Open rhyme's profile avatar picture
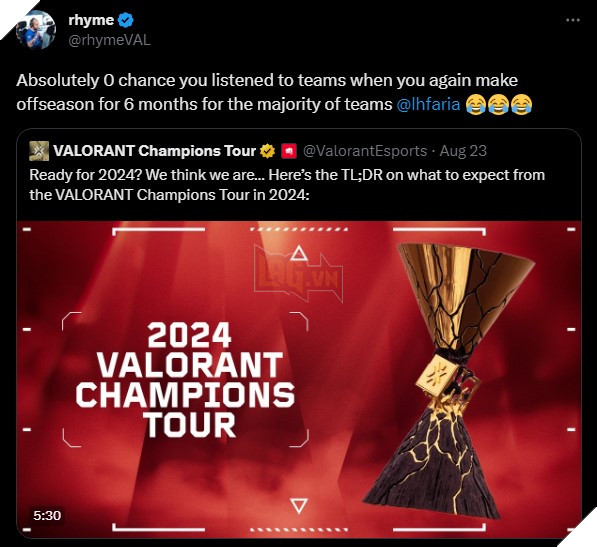 [36, 30]
